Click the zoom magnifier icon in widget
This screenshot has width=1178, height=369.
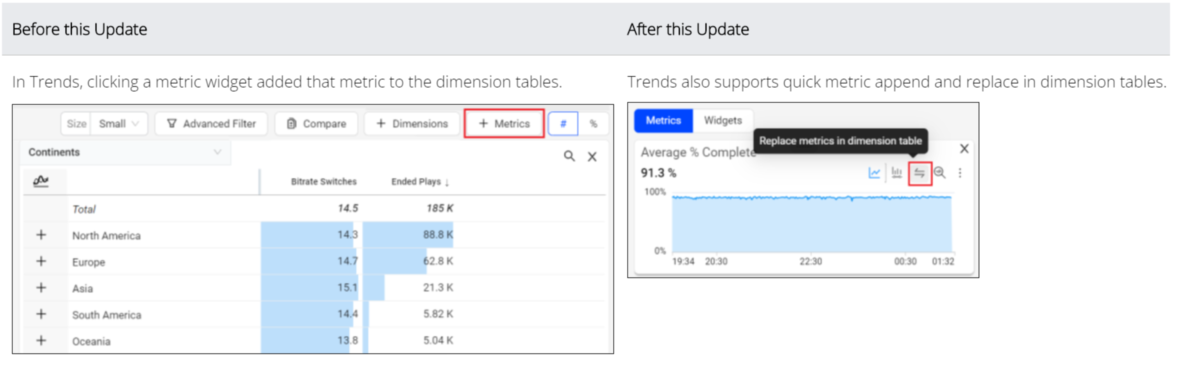click(940, 173)
